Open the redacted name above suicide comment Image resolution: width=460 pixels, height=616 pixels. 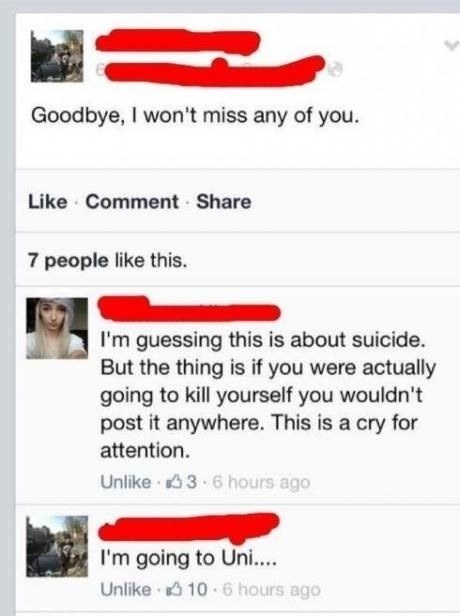[189, 309]
